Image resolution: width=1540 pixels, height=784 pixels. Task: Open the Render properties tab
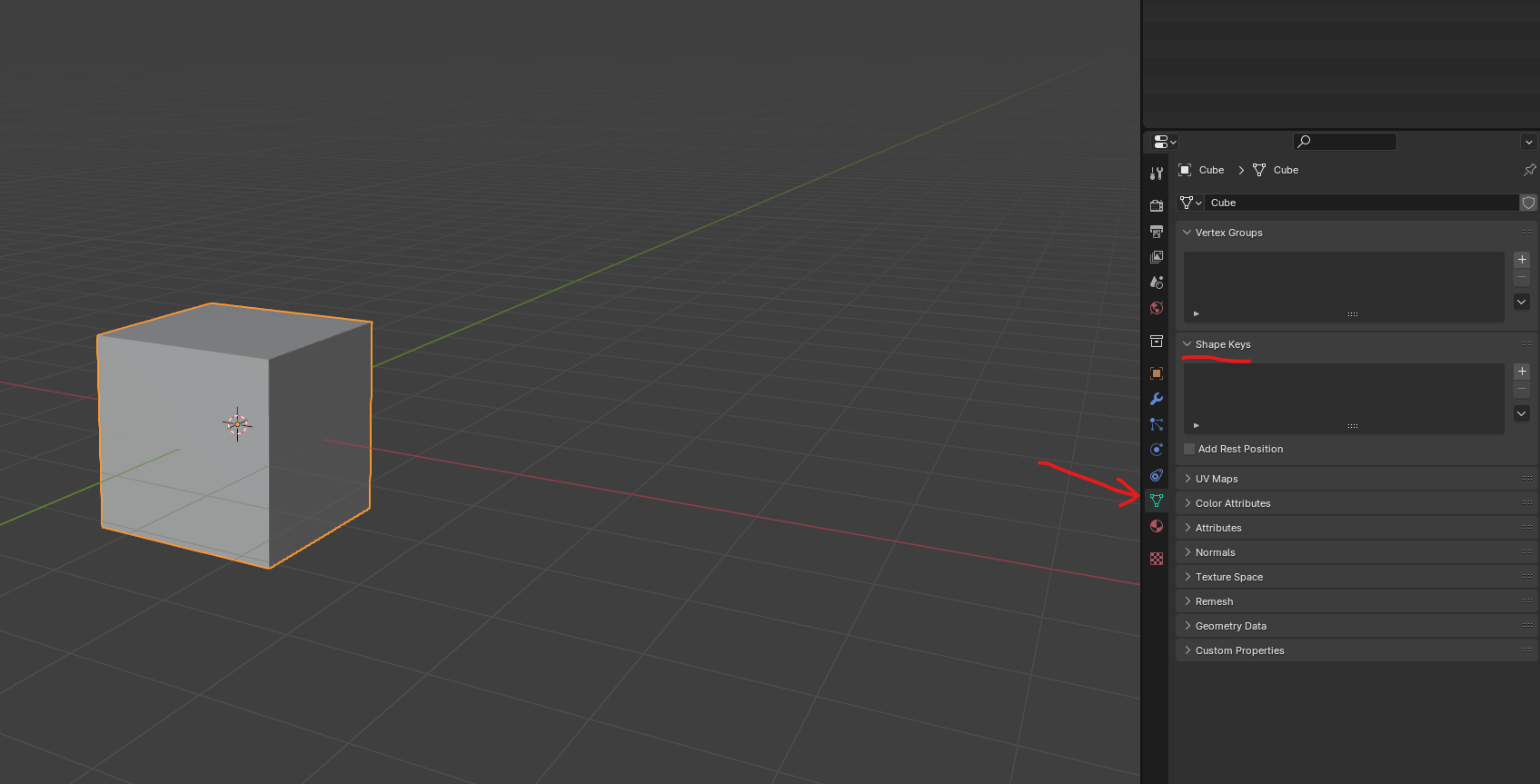[x=1157, y=206]
